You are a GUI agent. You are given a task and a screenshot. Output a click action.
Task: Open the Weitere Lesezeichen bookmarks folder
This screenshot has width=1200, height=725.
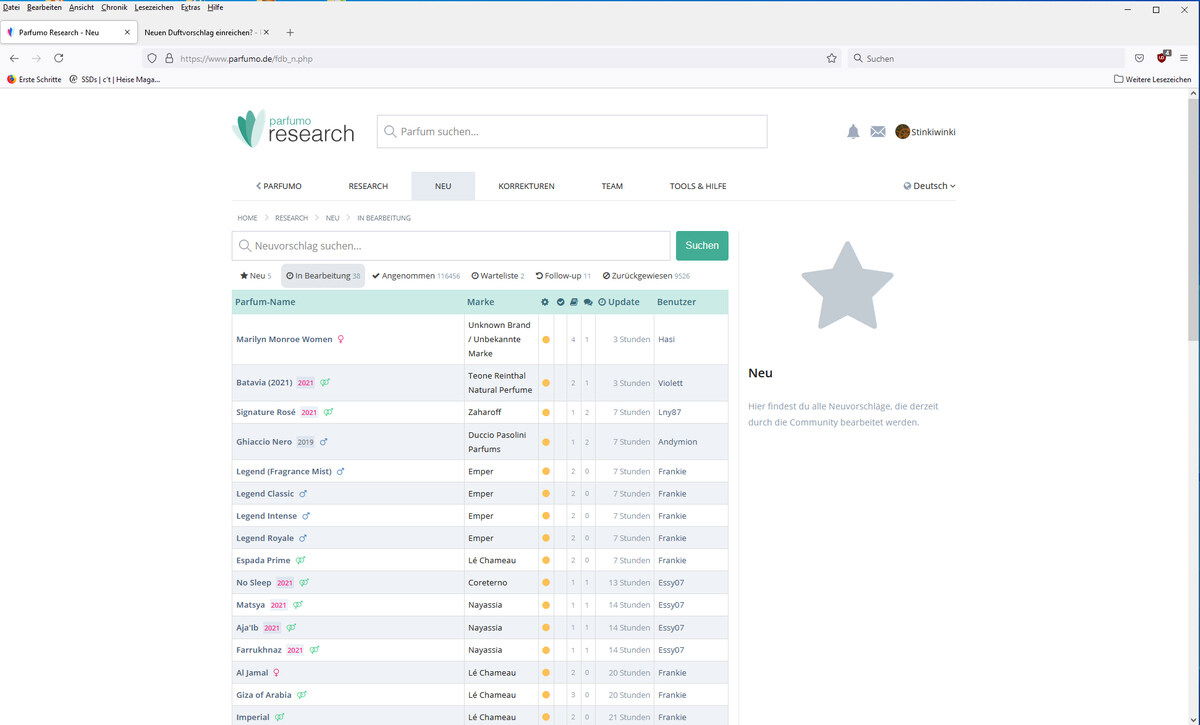(1152, 79)
